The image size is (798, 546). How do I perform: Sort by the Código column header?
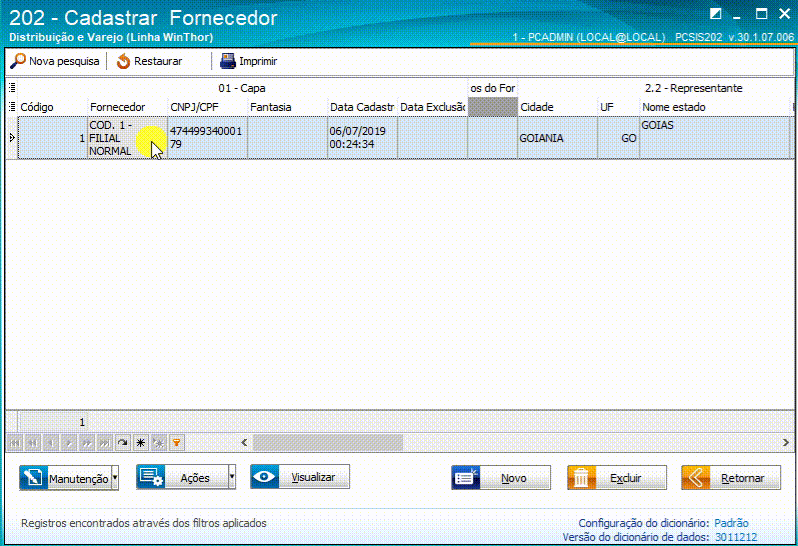click(x=52, y=107)
